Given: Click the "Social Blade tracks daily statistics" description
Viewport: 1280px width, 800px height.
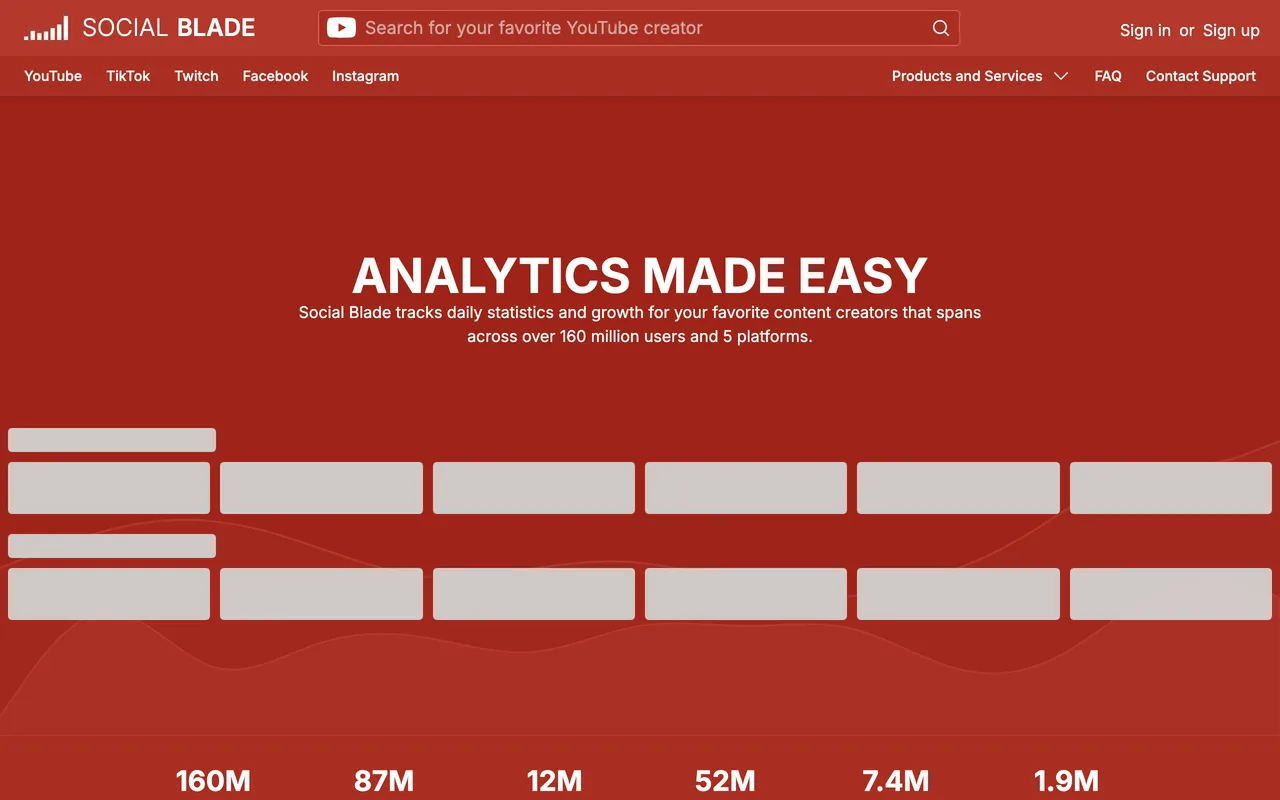Looking at the screenshot, I should click(x=640, y=324).
